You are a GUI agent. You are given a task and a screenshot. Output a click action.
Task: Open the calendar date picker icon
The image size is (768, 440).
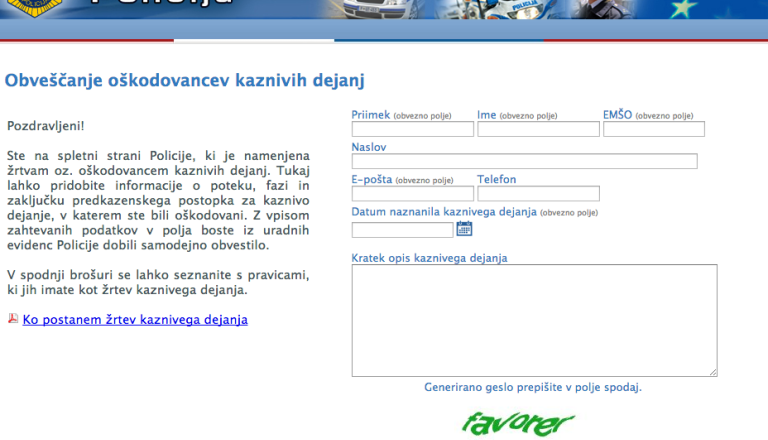coord(464,229)
